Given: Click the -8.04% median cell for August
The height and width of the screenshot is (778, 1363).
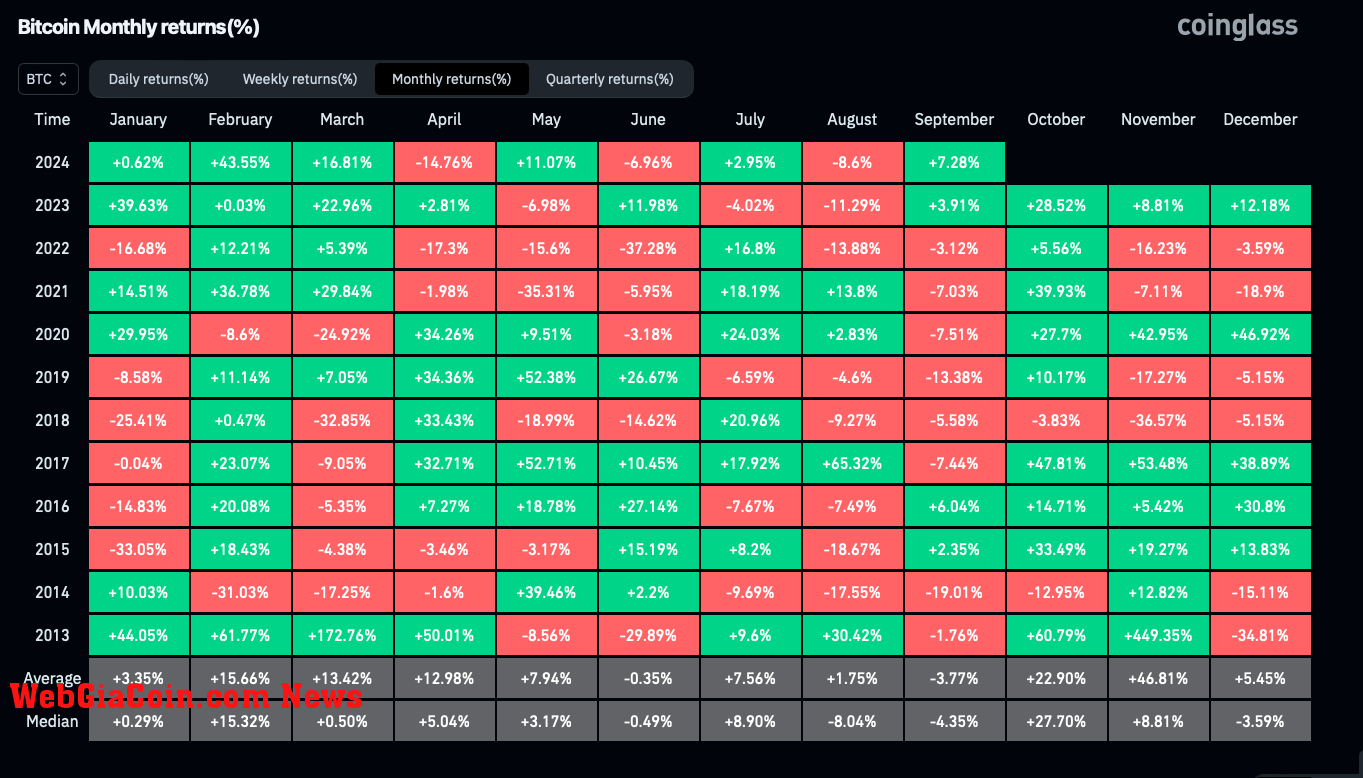Looking at the screenshot, I should pos(852,721).
